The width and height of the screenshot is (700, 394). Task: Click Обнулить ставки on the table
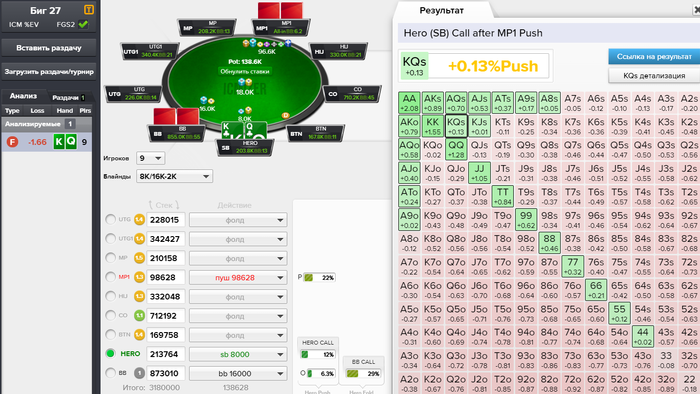pyautogui.click(x=245, y=71)
